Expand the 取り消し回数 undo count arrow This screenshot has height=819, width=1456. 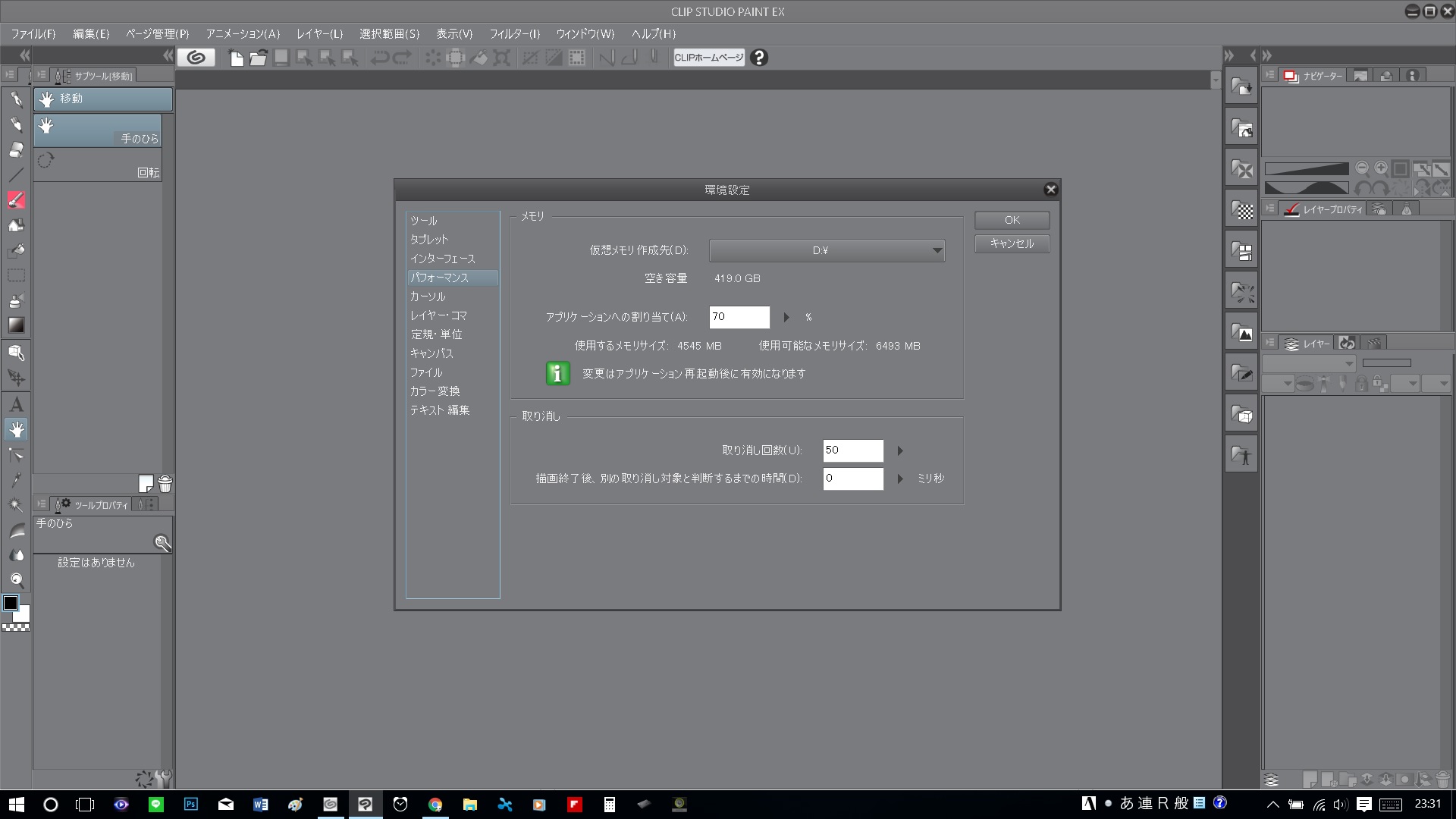coord(900,450)
